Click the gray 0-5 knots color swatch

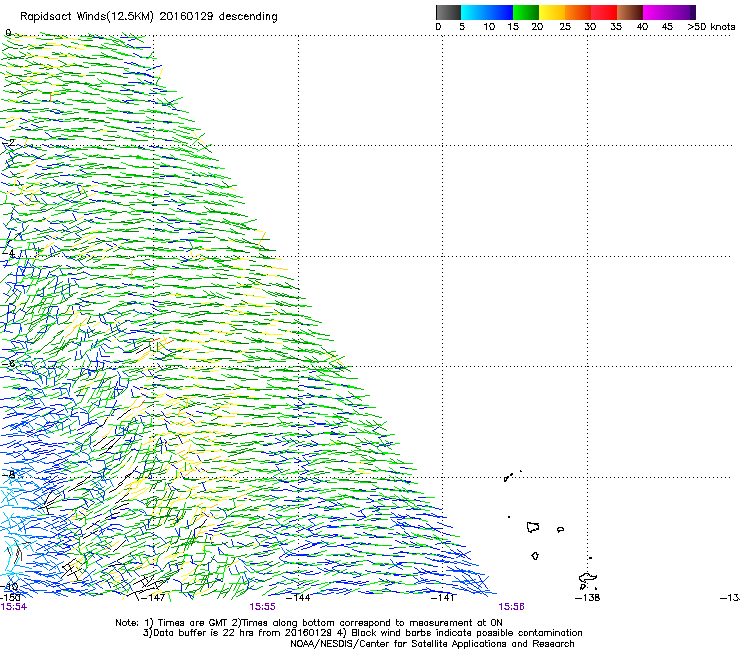[448, 12]
